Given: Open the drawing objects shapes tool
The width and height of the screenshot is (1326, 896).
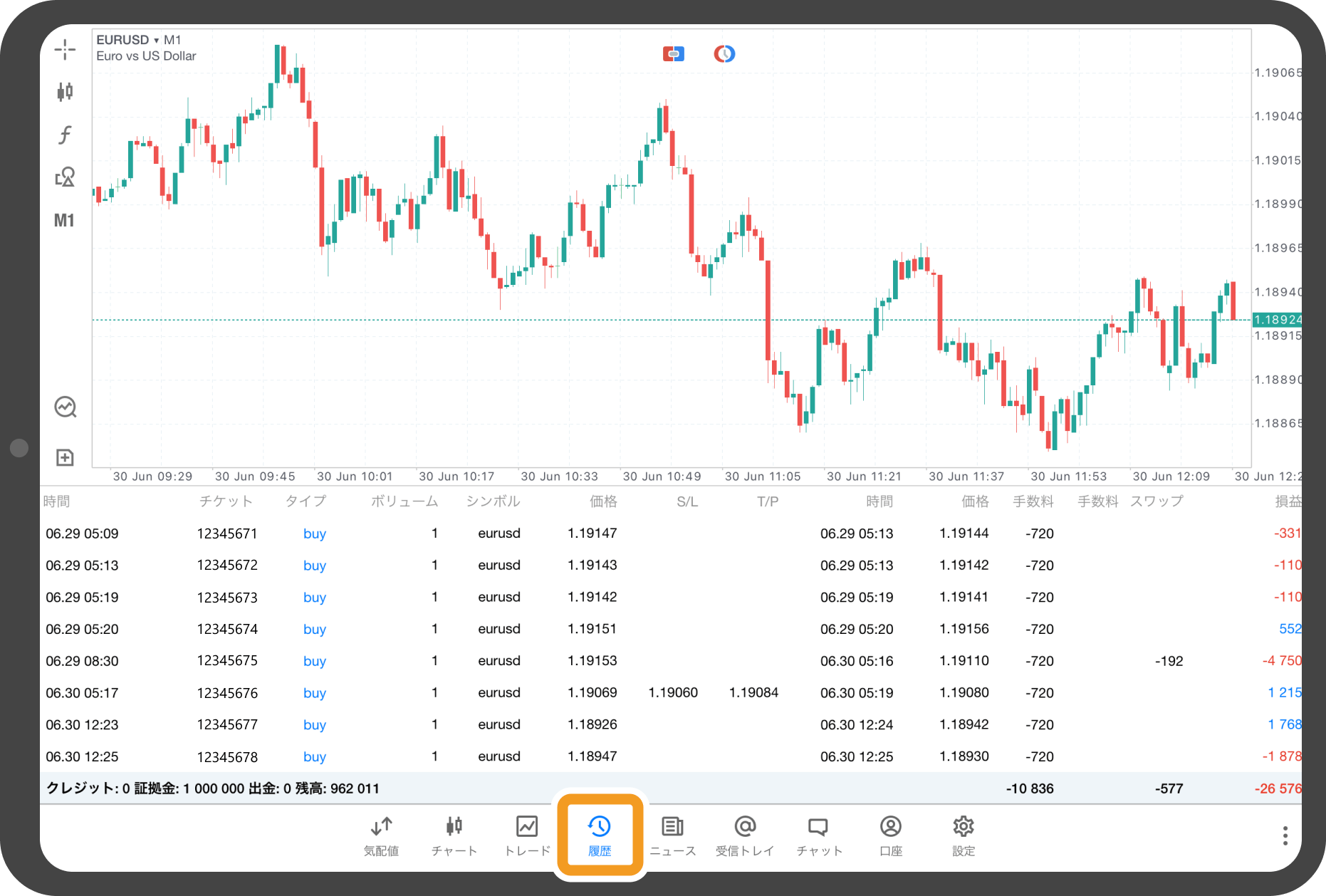Looking at the screenshot, I should point(65,177).
